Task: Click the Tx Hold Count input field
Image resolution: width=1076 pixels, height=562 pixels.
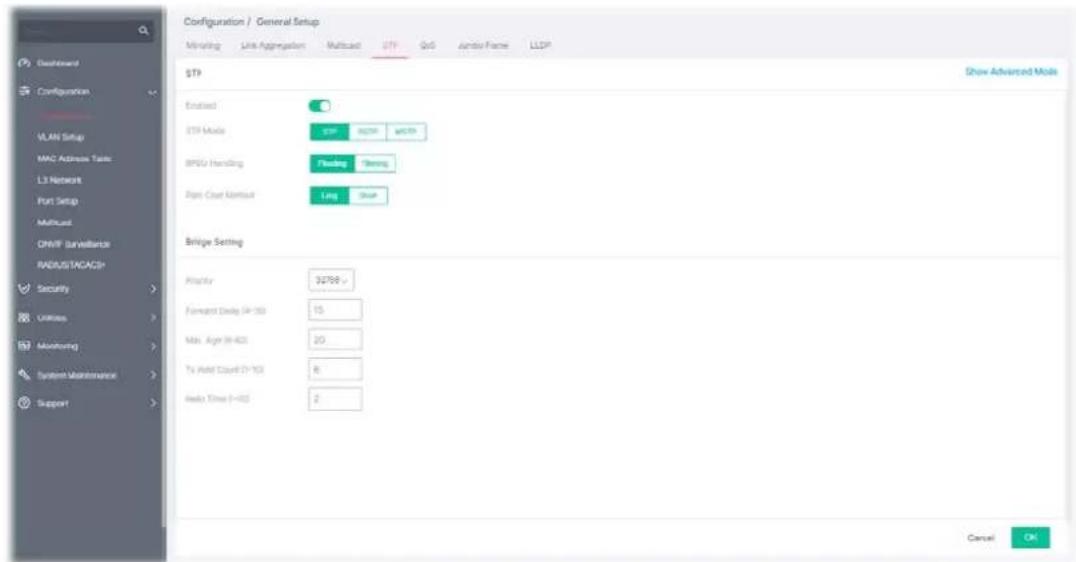Action: point(335,369)
